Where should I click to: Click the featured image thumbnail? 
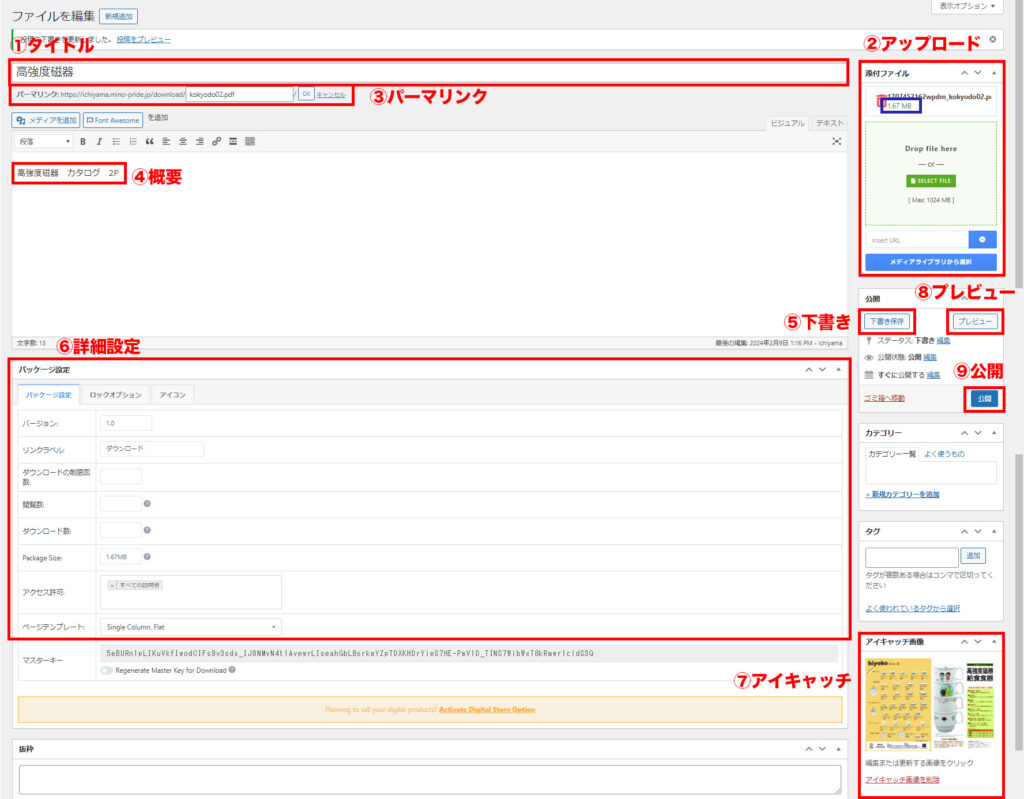pos(930,705)
